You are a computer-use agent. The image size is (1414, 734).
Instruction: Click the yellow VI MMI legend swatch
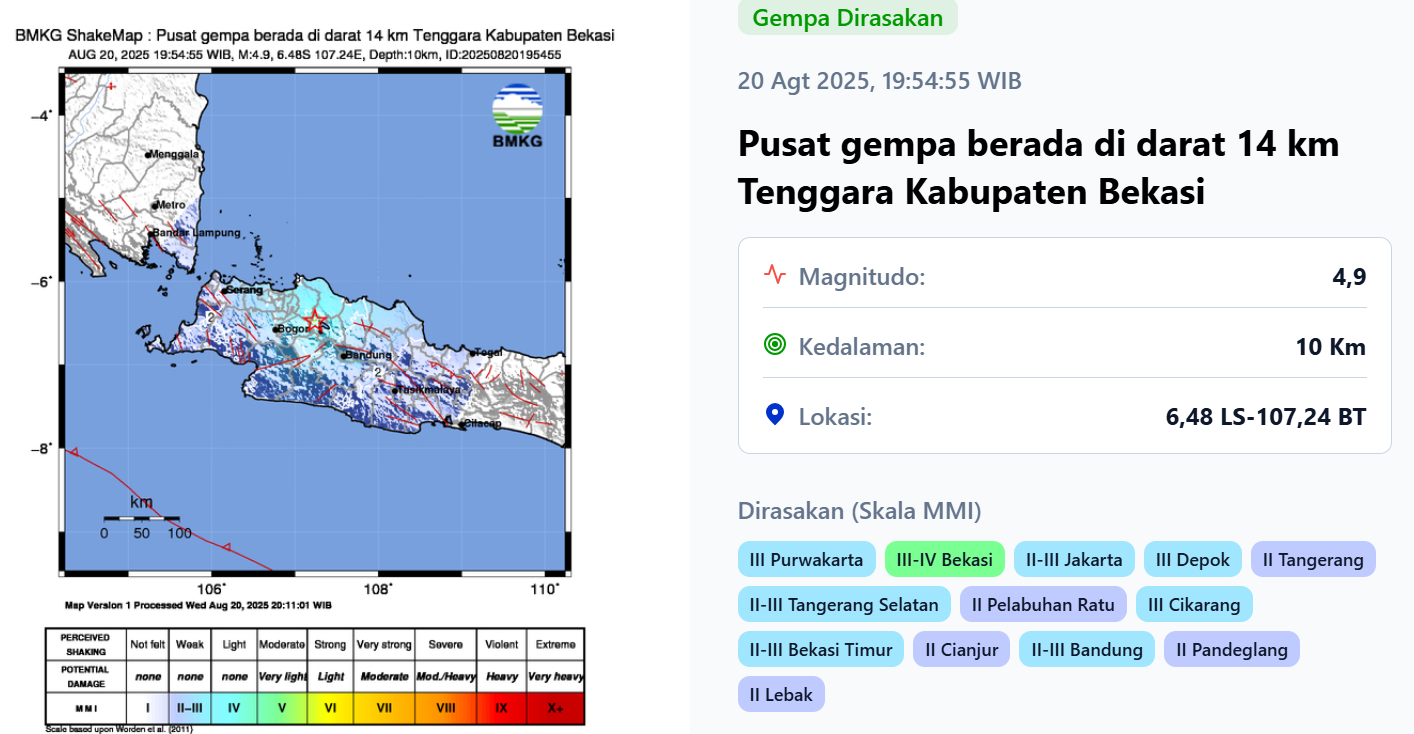331,708
